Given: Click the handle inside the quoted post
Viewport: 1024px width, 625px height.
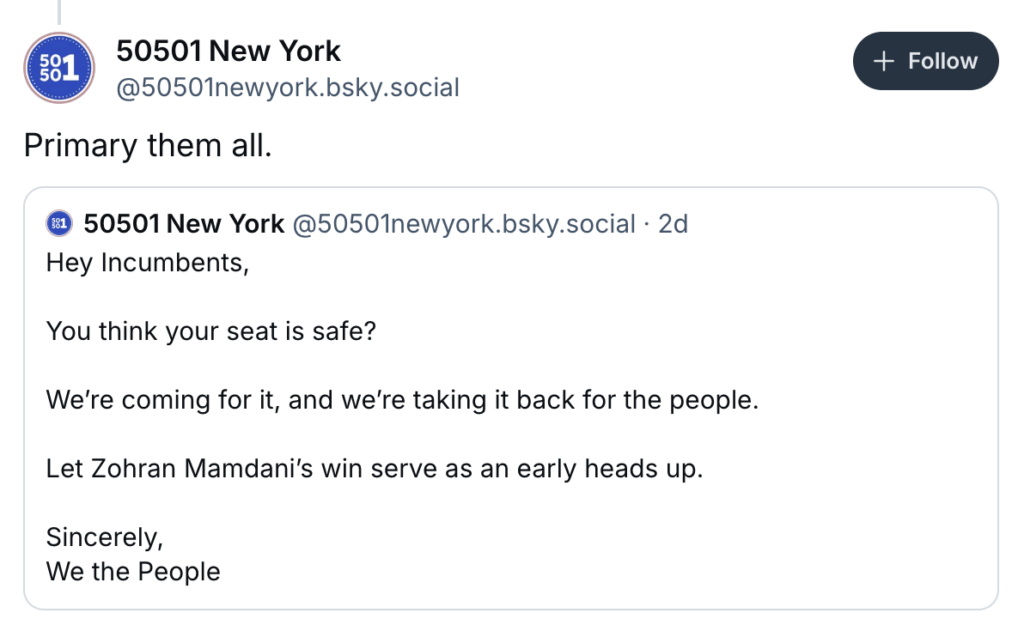Looking at the screenshot, I should click(x=463, y=224).
